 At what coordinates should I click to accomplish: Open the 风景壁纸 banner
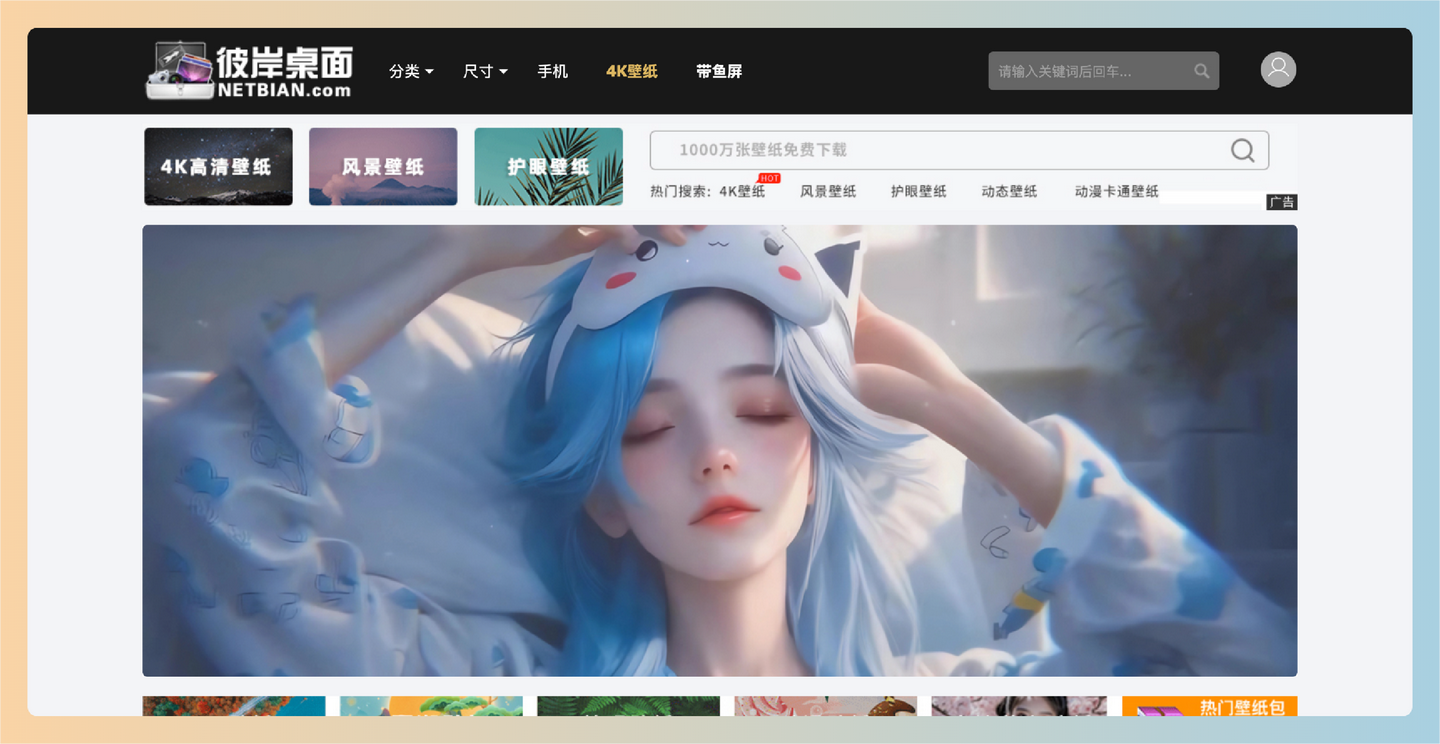pyautogui.click(x=383, y=166)
